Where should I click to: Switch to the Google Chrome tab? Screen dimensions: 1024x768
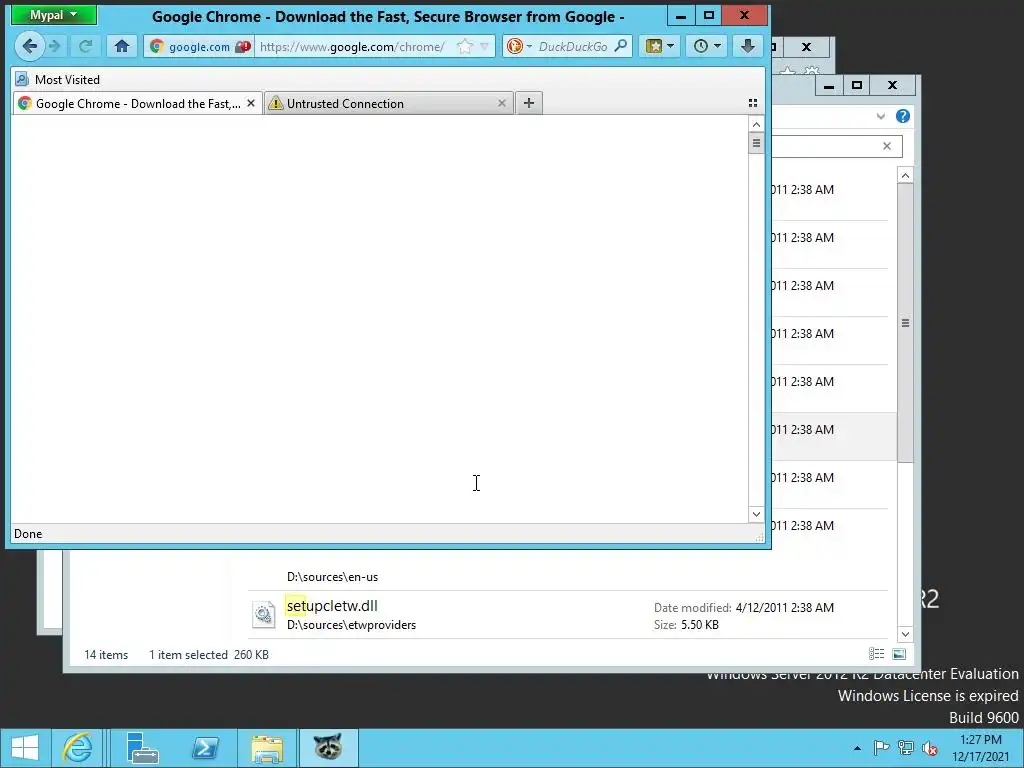[x=138, y=103]
